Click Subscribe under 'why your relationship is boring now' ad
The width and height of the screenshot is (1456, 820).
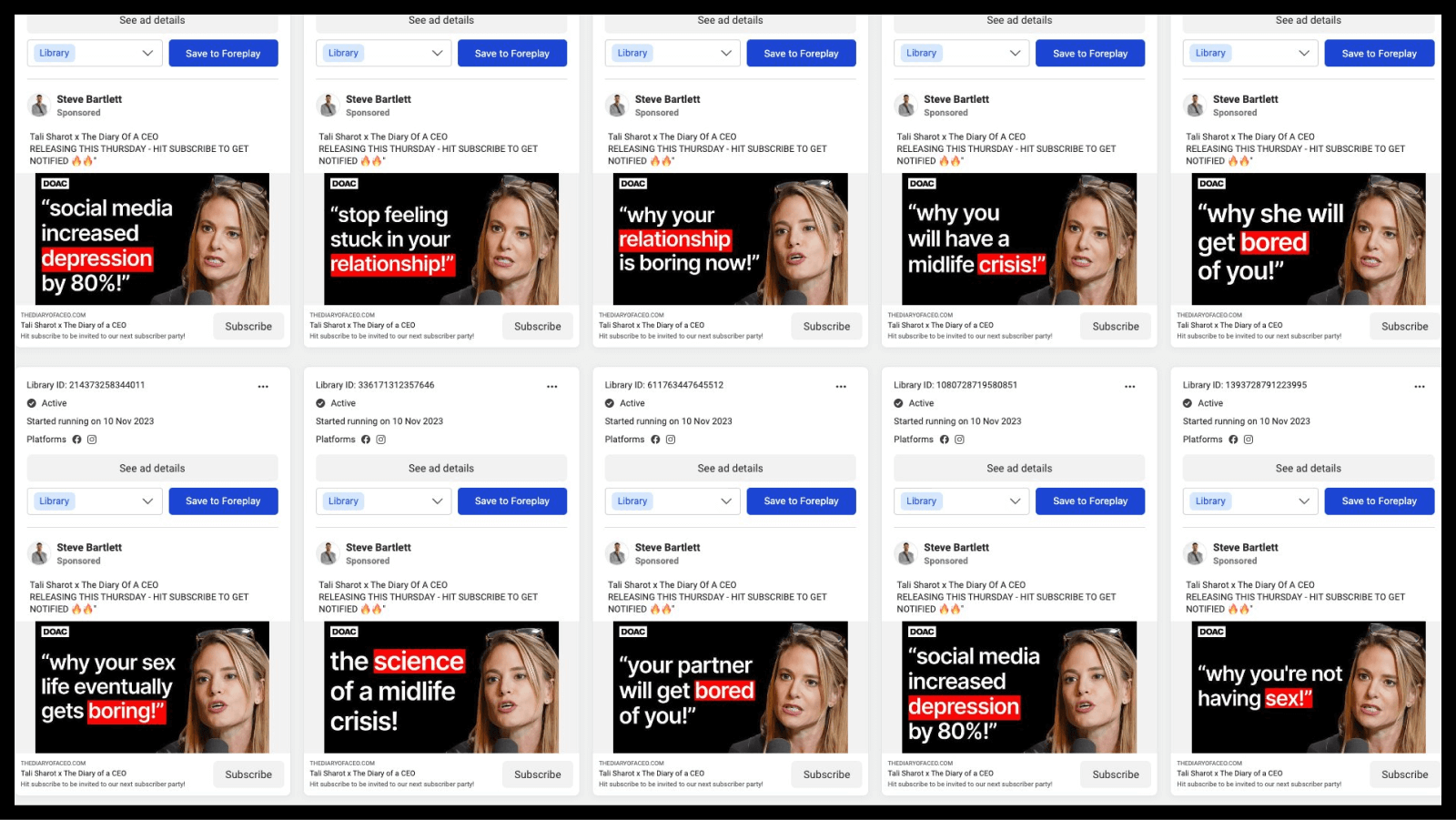pyautogui.click(x=827, y=326)
